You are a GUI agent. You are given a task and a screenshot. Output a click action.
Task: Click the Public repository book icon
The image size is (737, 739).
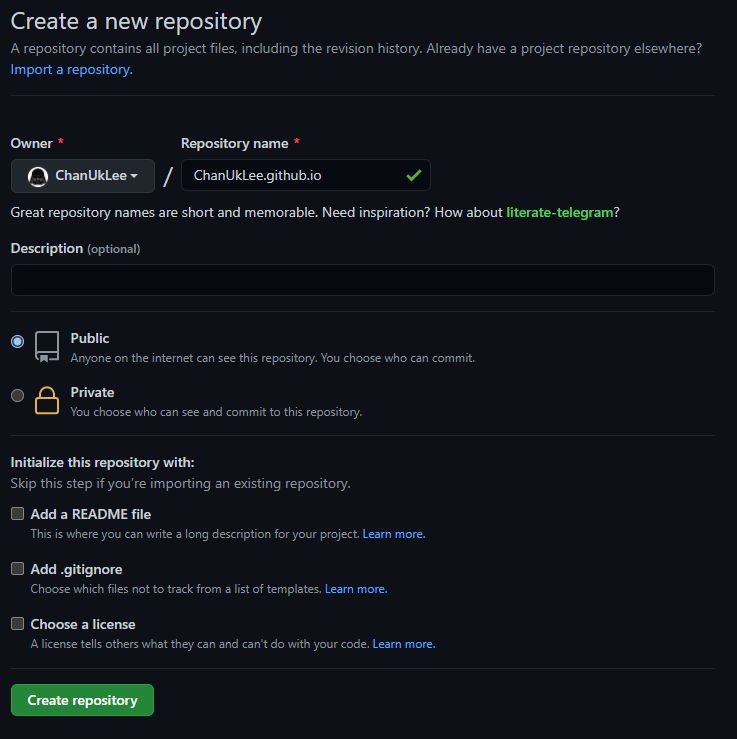[47, 346]
